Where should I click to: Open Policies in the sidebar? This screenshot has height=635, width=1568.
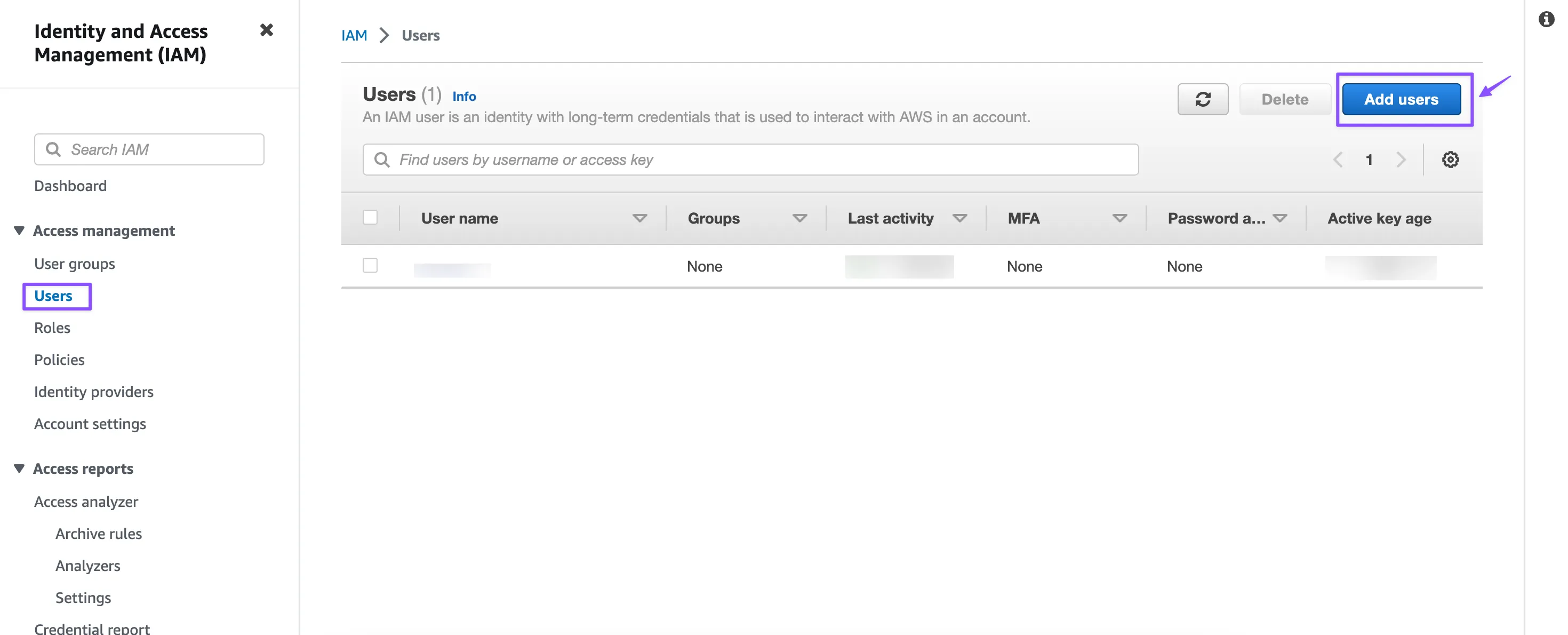[59, 359]
